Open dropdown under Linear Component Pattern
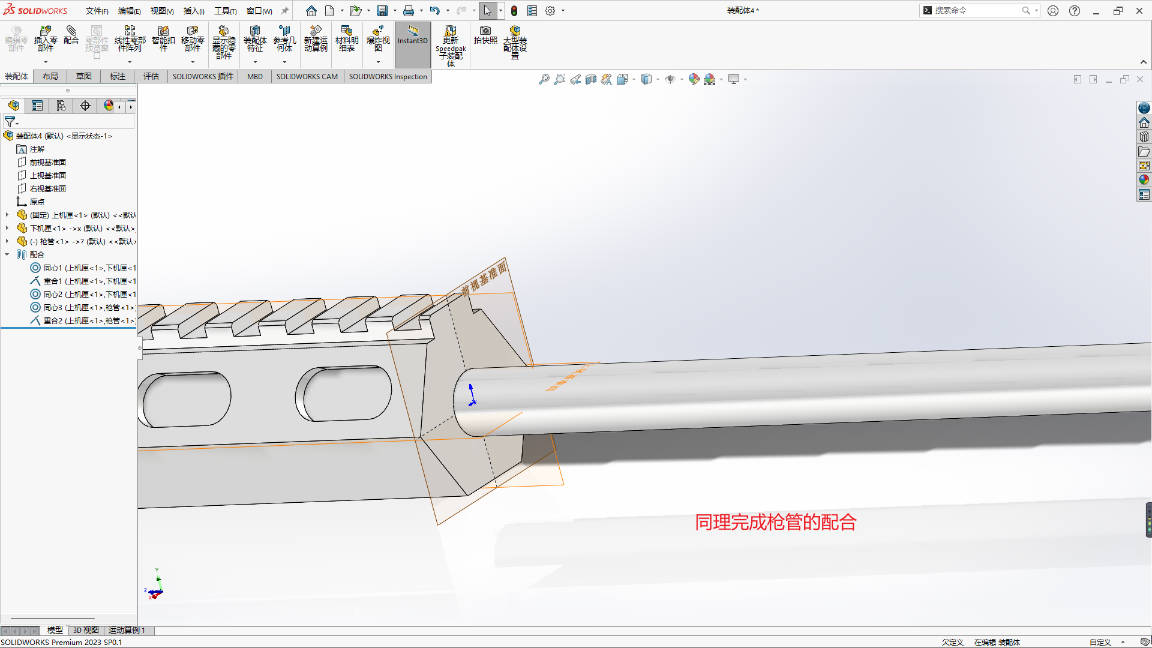This screenshot has height=648, width=1152. (x=129, y=62)
